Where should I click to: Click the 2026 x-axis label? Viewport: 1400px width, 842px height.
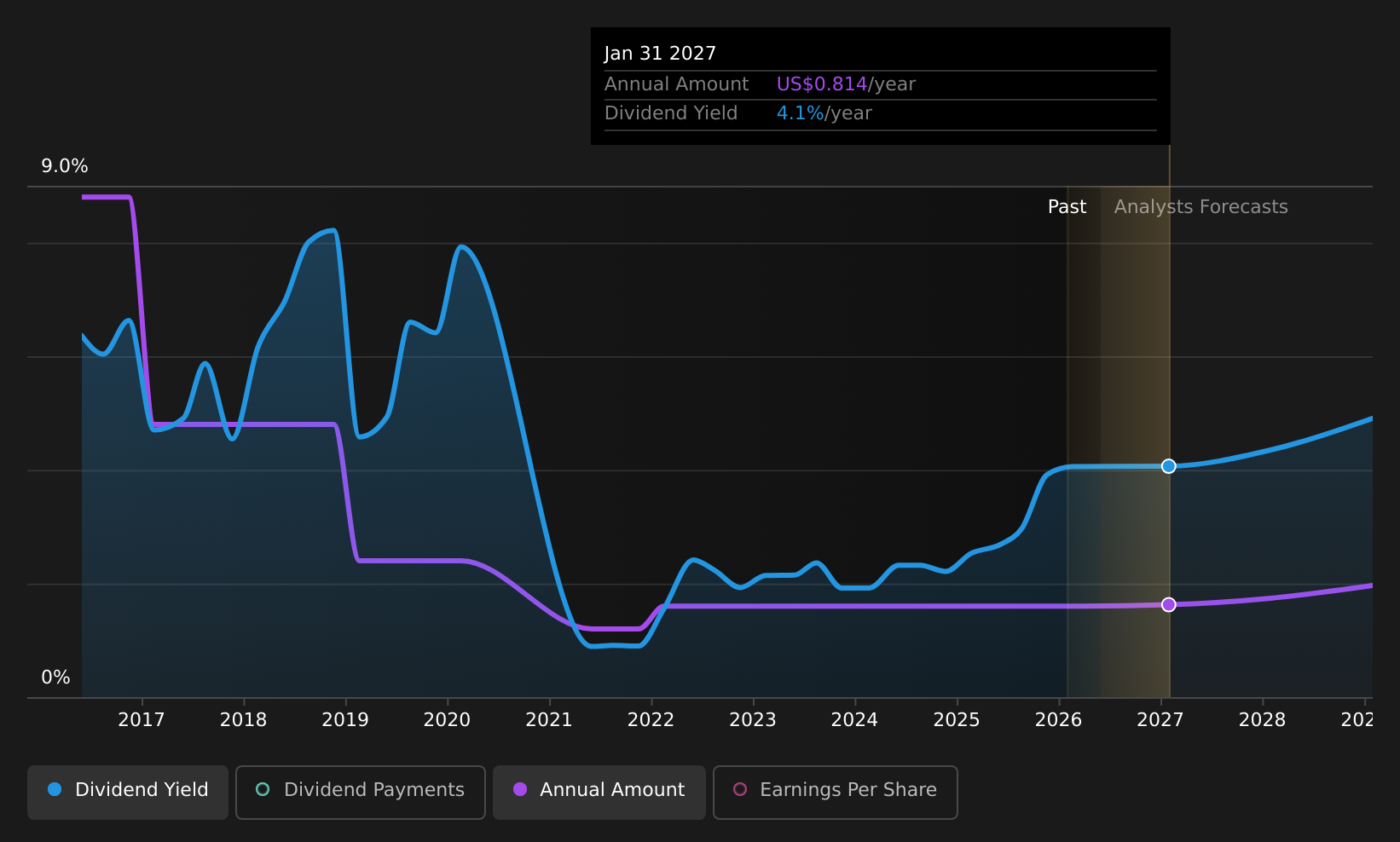pyautogui.click(x=1059, y=720)
